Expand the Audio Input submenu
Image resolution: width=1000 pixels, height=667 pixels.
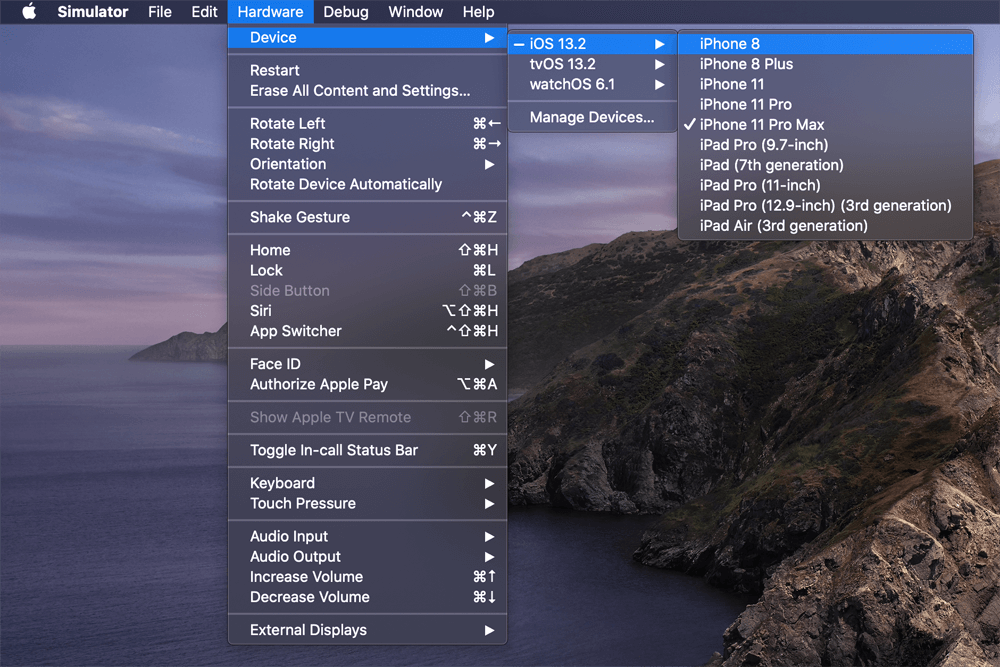click(367, 536)
